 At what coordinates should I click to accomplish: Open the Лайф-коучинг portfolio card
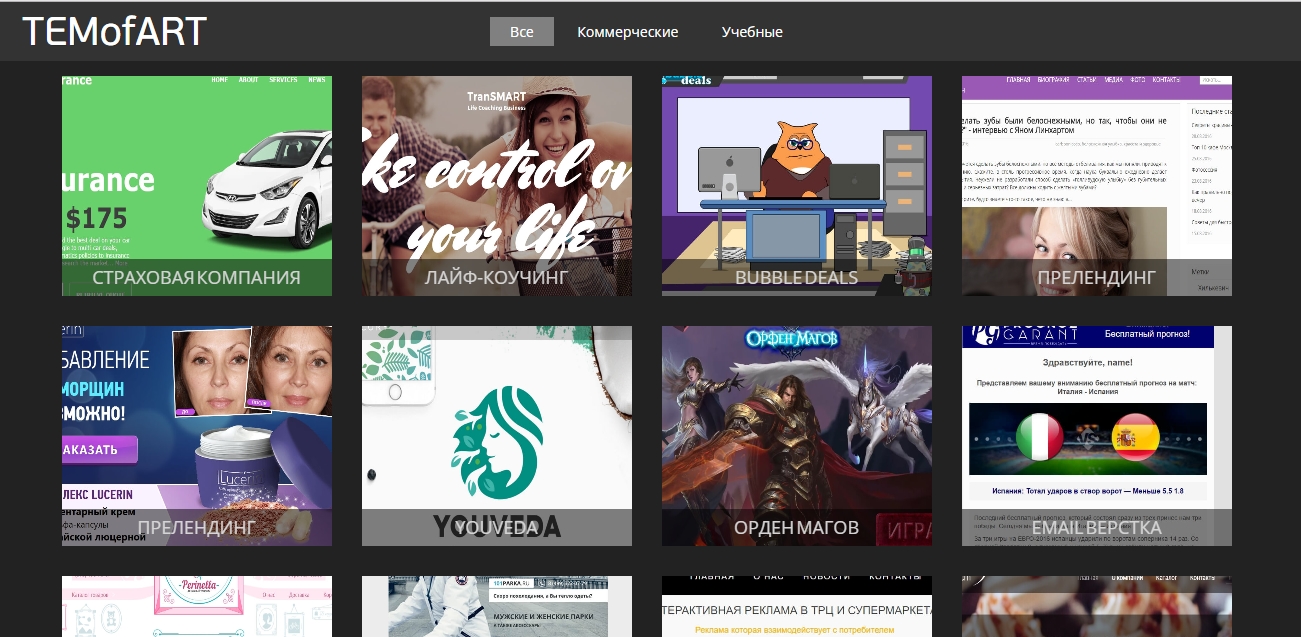497,186
